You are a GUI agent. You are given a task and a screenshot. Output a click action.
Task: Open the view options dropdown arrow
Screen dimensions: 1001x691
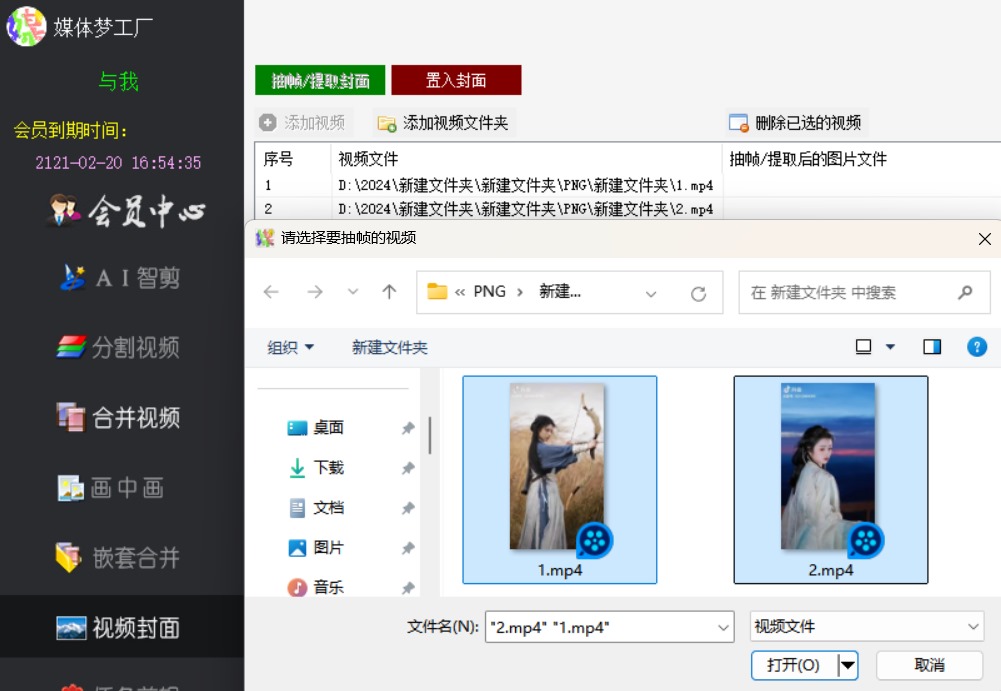pyautogui.click(x=891, y=347)
